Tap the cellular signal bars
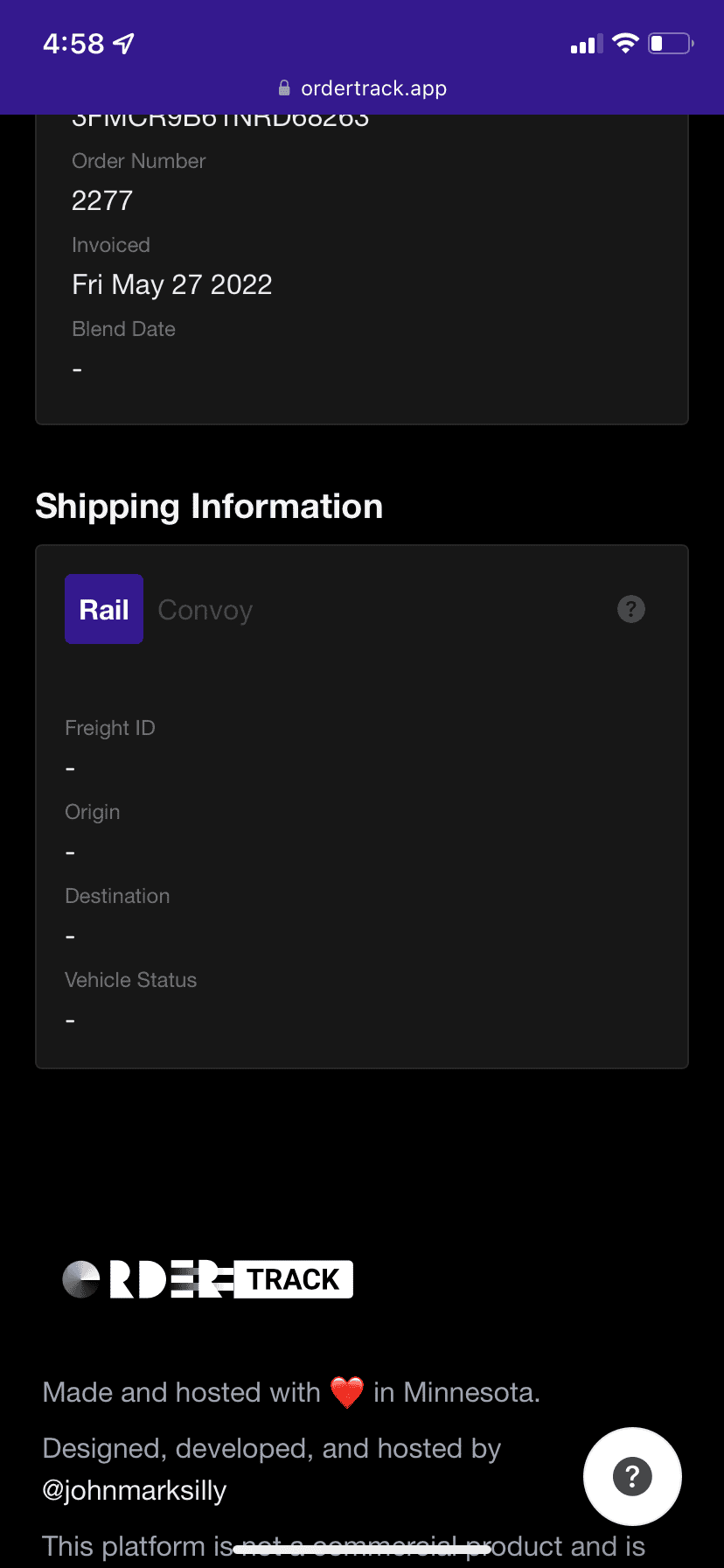 coord(586,44)
